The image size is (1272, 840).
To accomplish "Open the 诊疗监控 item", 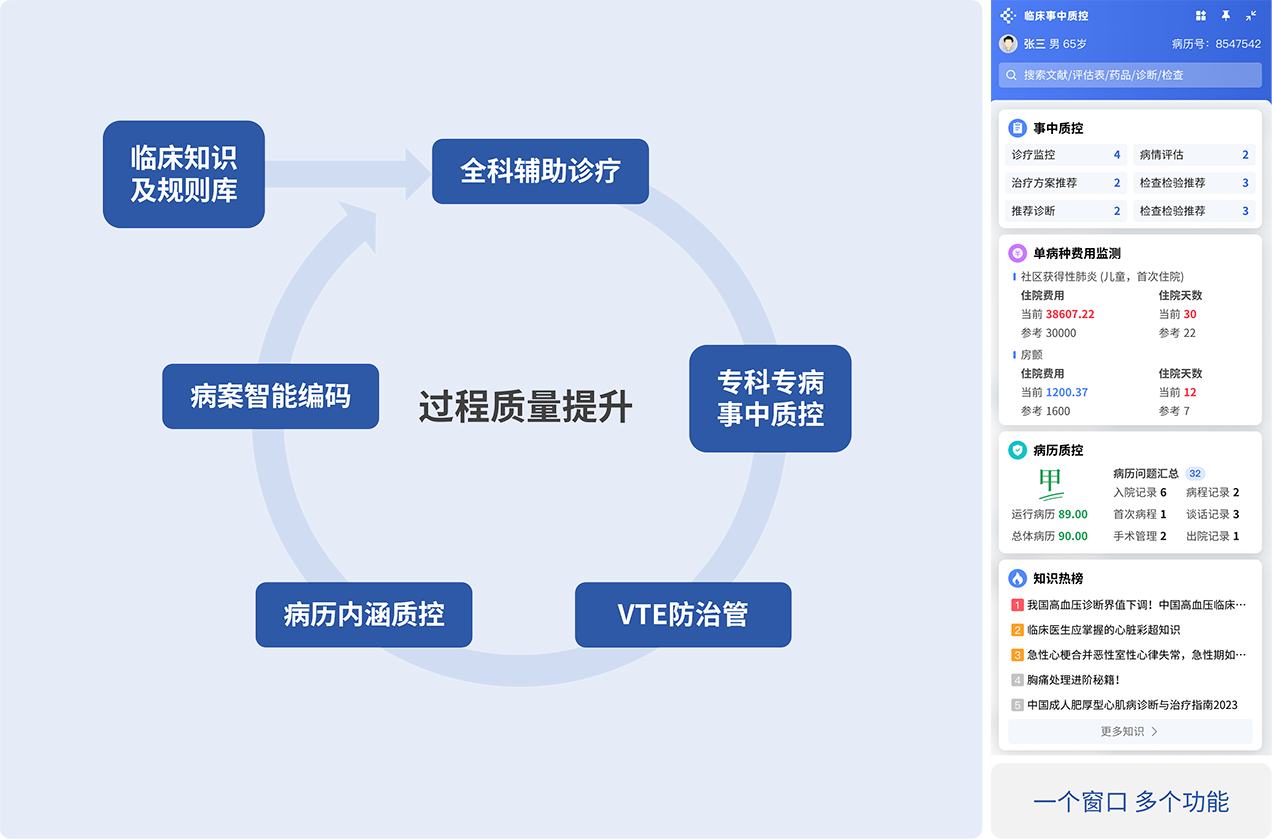I will tap(1065, 155).
